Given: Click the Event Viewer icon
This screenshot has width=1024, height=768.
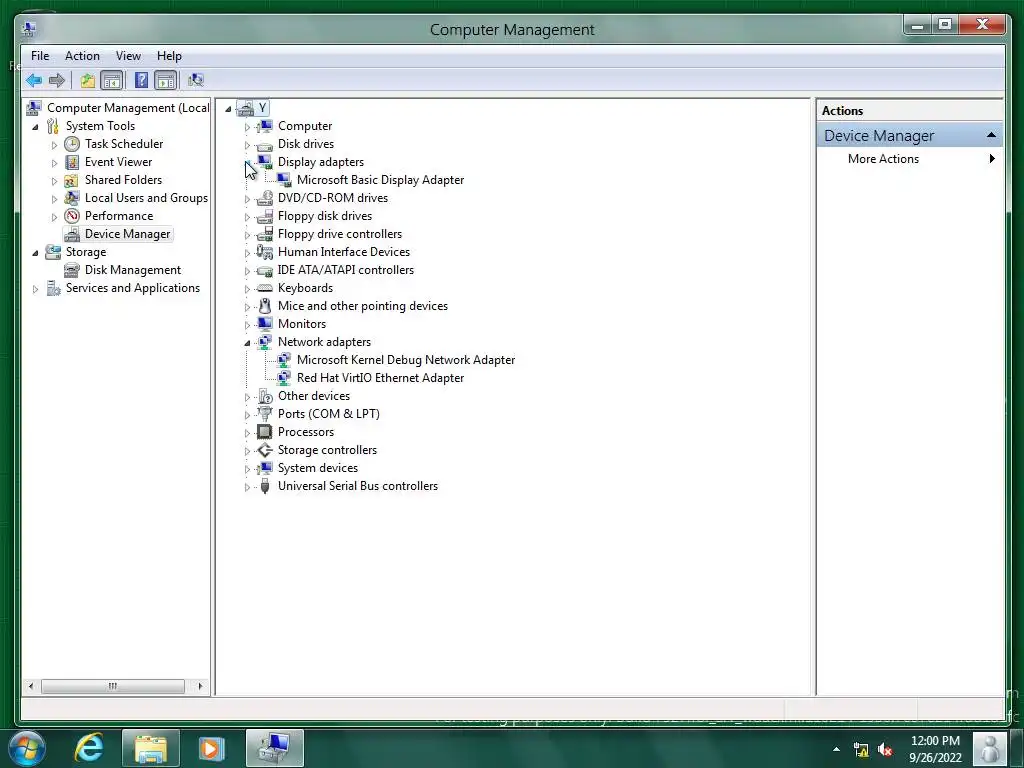Looking at the screenshot, I should point(72,162).
